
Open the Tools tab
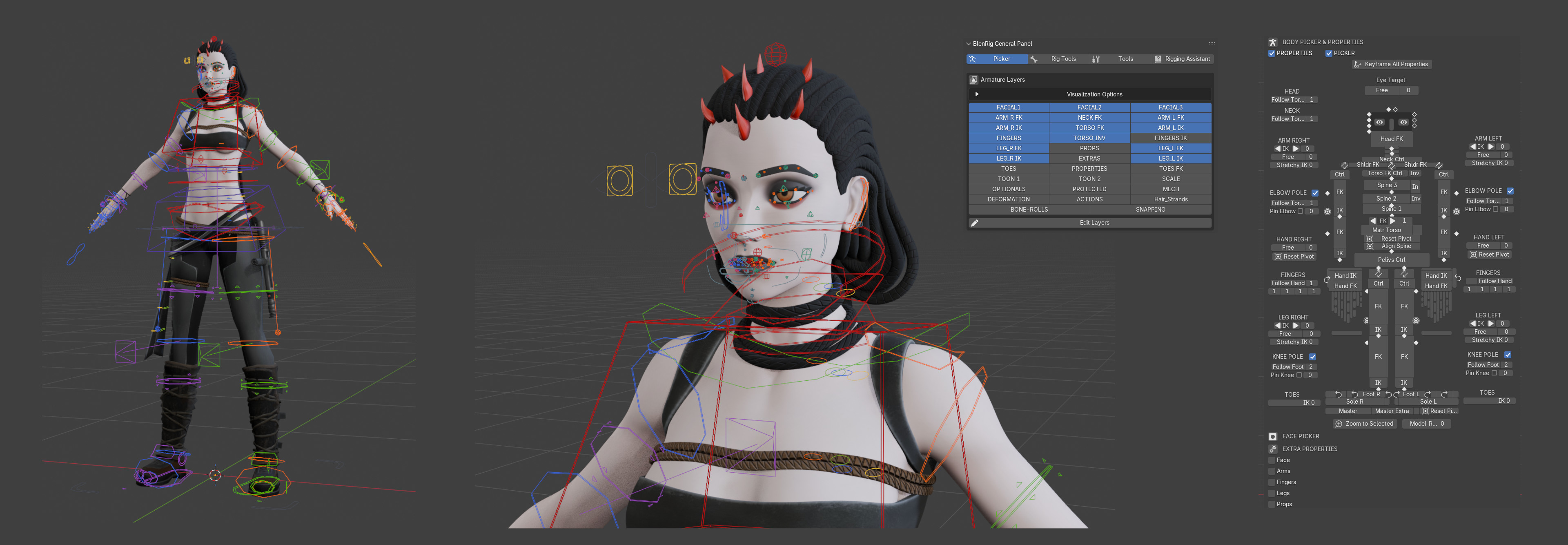(x=1120, y=59)
